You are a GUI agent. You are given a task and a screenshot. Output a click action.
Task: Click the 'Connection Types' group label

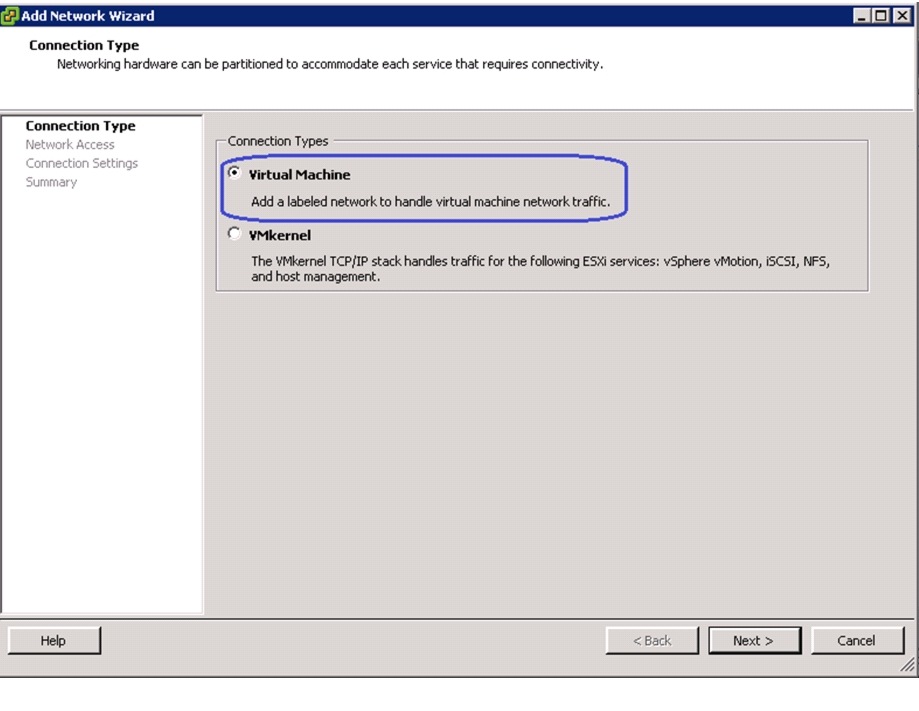point(278,141)
